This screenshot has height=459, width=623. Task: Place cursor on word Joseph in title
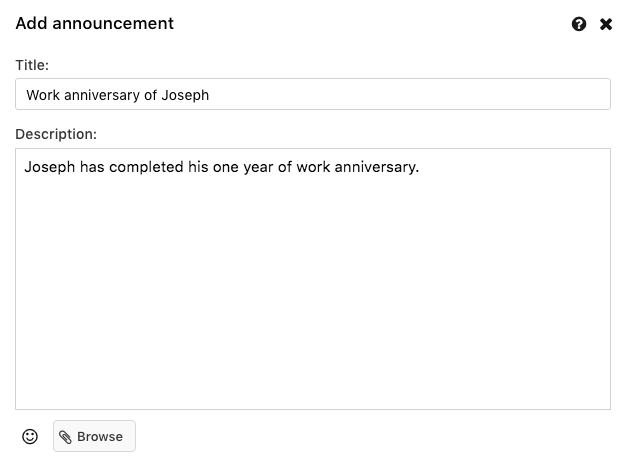tap(185, 95)
